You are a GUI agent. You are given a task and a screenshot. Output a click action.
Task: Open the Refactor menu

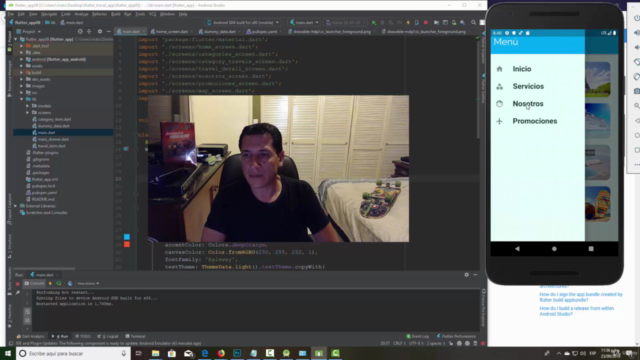coord(99,14)
